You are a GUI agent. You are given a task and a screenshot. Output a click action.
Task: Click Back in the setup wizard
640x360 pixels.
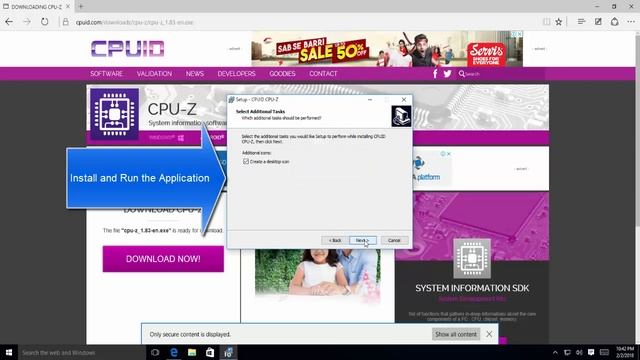point(335,240)
